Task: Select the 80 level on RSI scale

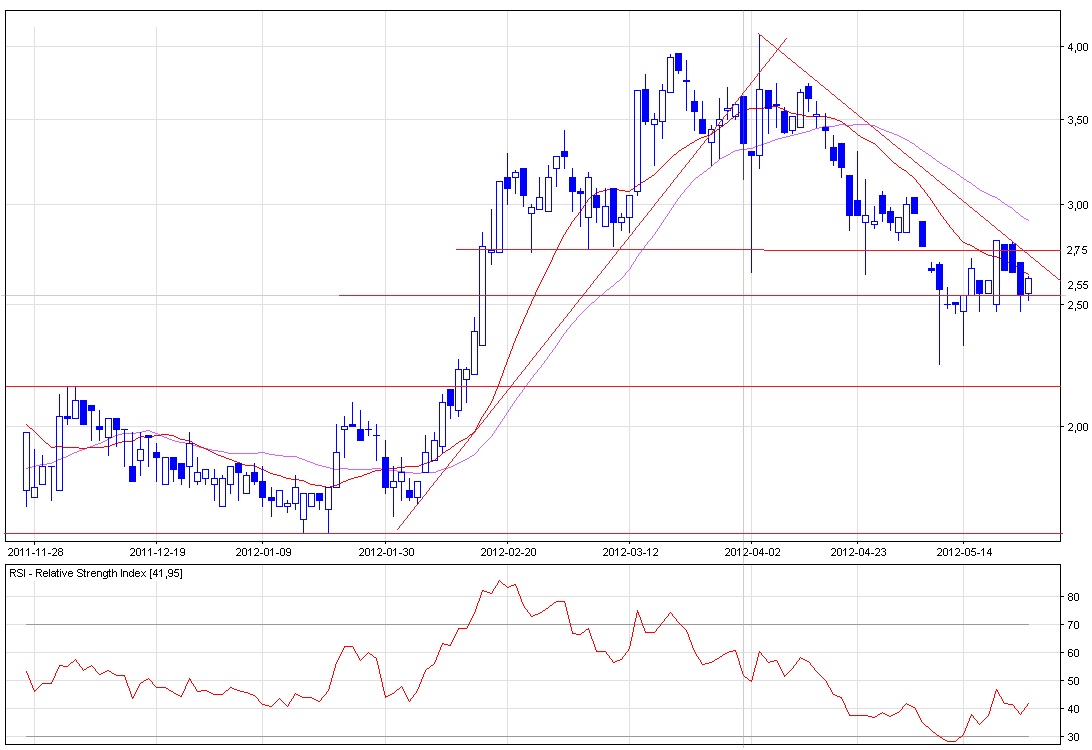Action: 1072,597
